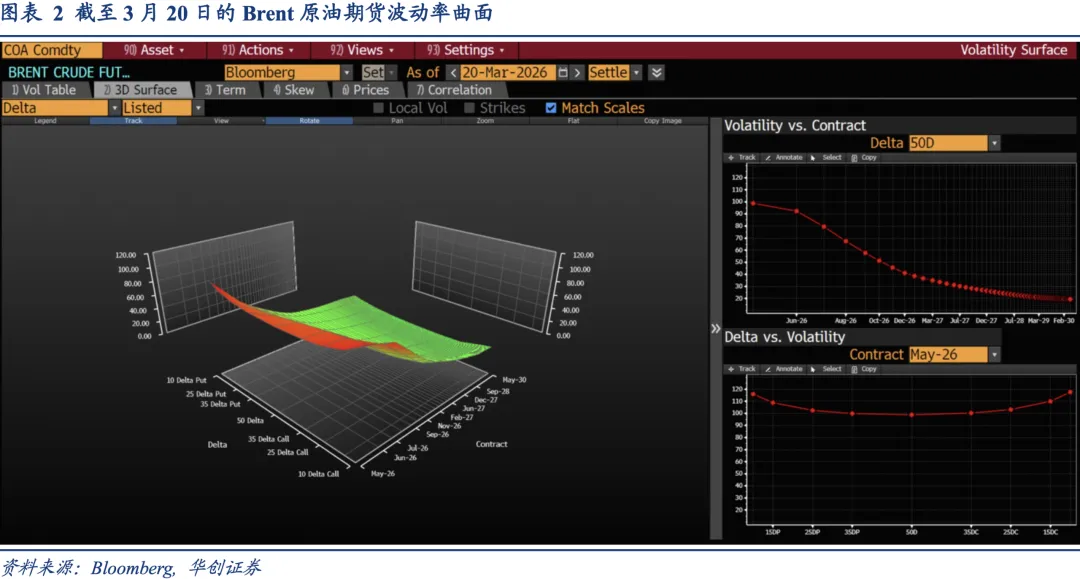
Task: Open the 50D delta dropdown
Action: (994, 143)
